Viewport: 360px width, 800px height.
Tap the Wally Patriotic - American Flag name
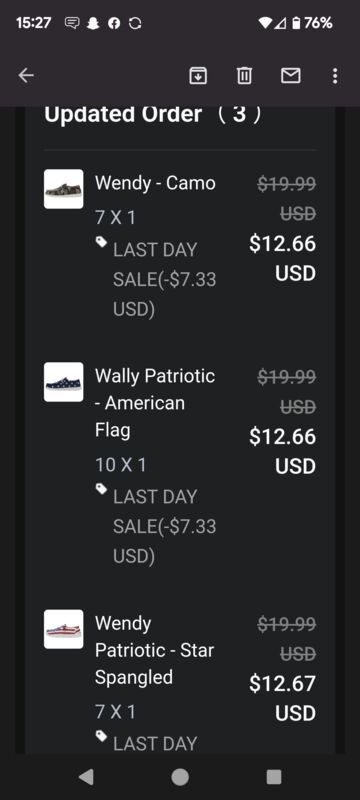155,403
